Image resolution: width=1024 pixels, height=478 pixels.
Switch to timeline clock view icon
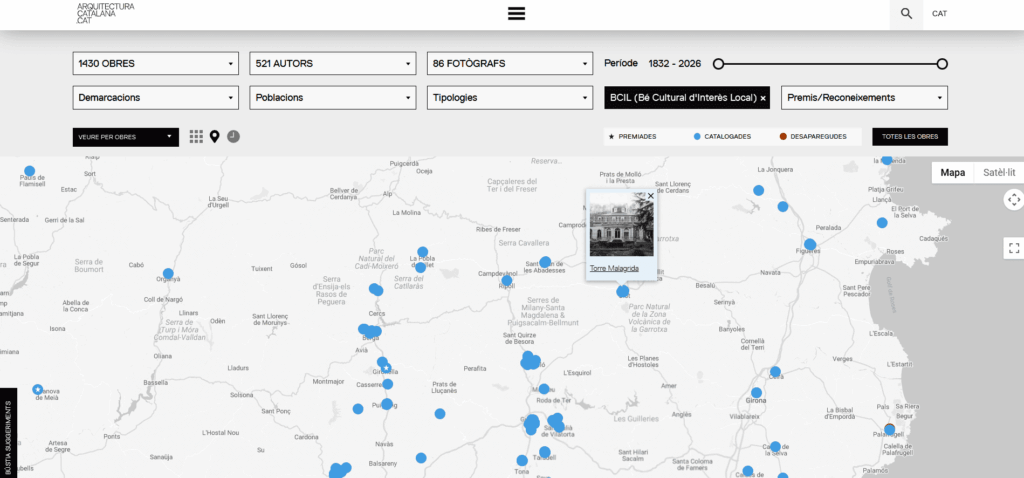(233, 136)
